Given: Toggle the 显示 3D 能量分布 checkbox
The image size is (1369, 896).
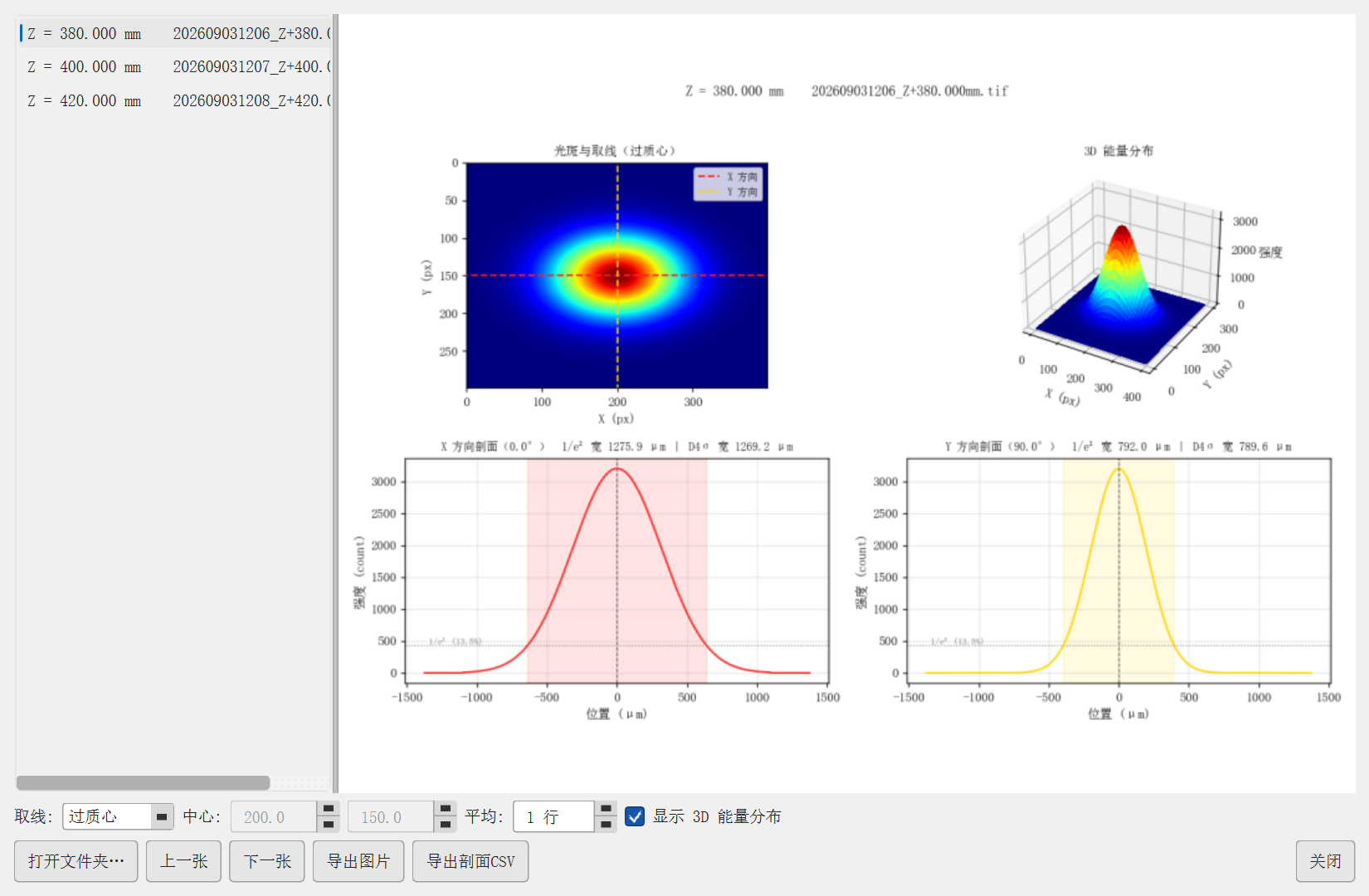Looking at the screenshot, I should click(x=635, y=816).
